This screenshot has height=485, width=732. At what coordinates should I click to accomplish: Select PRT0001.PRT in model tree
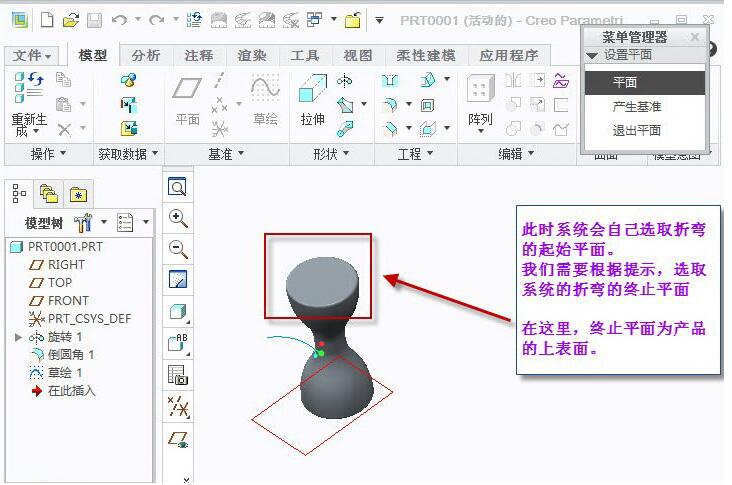(x=56, y=246)
